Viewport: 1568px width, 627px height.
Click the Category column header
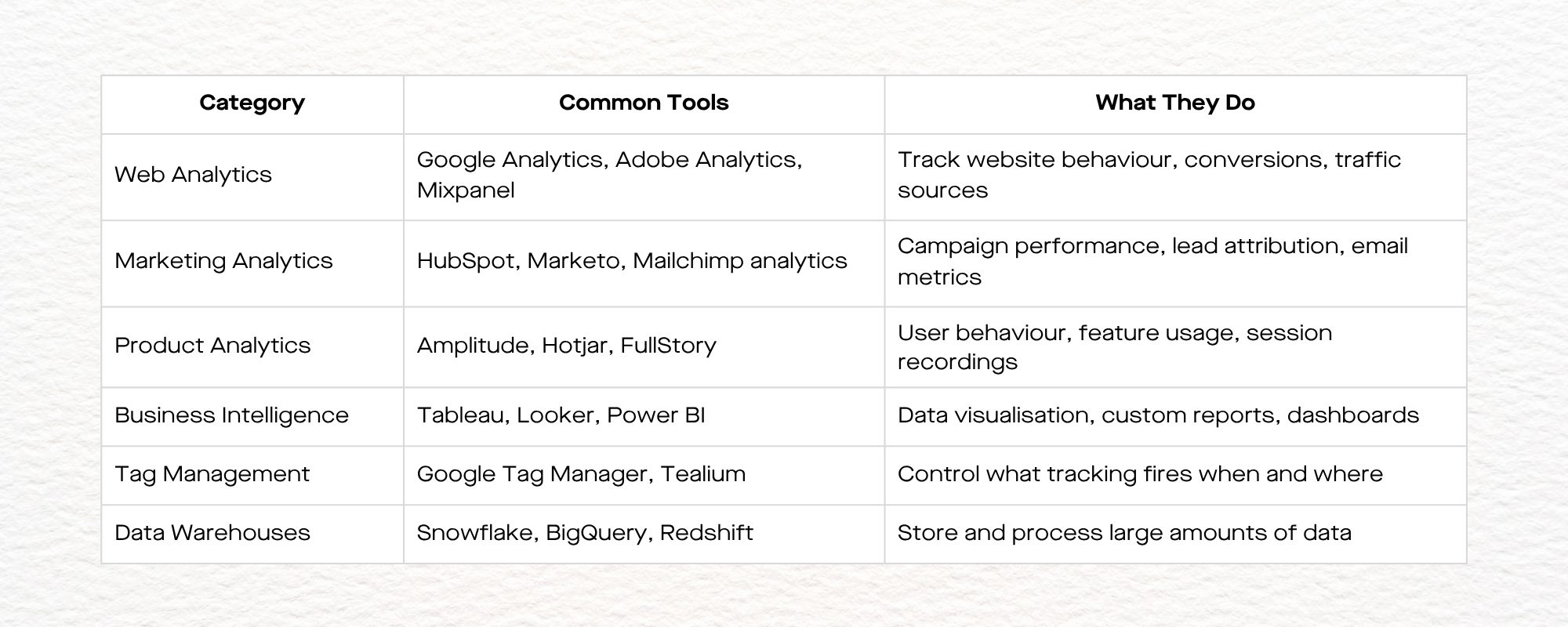[x=252, y=103]
